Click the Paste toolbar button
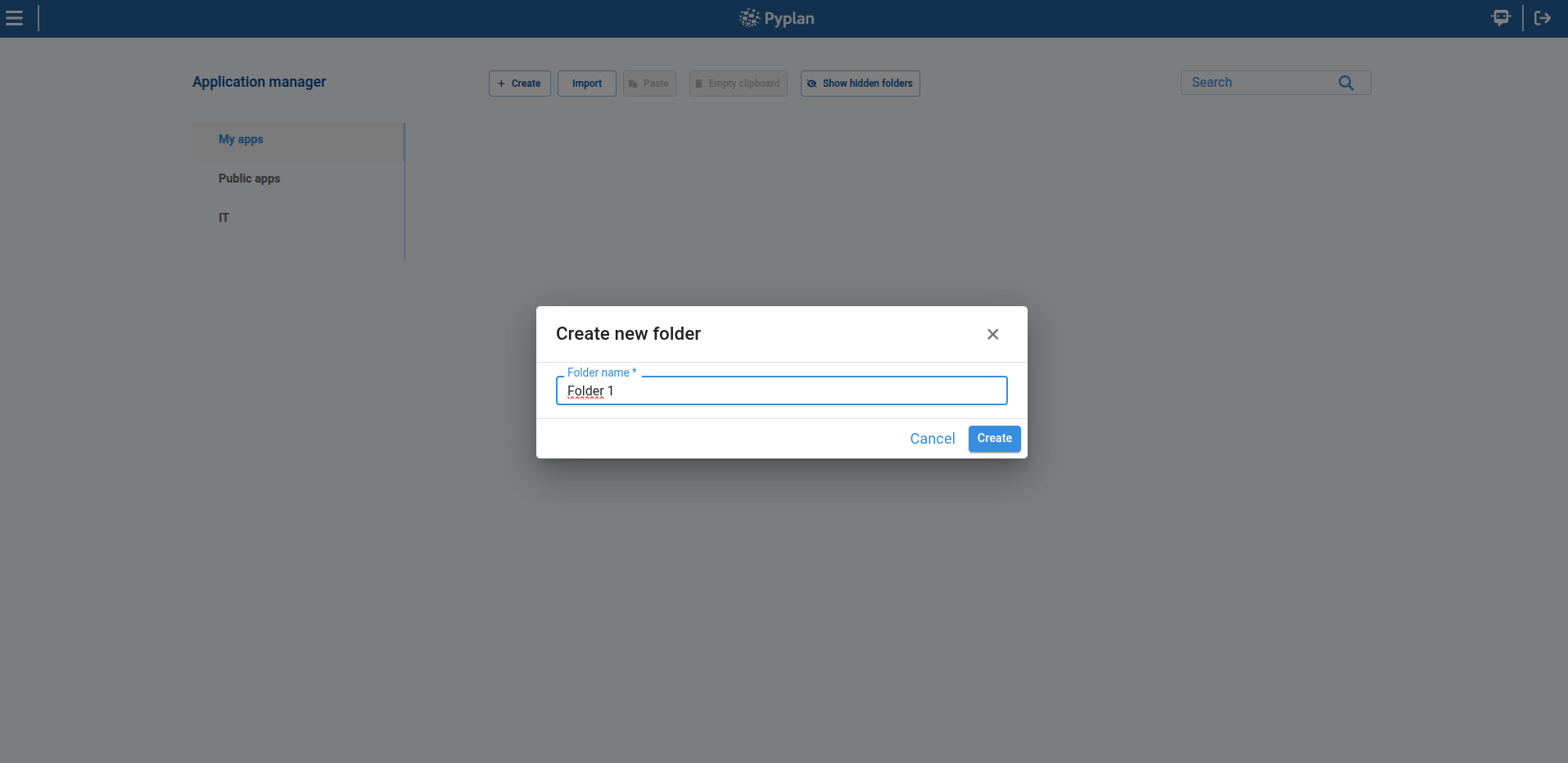The height and width of the screenshot is (763, 1568). [x=649, y=84]
